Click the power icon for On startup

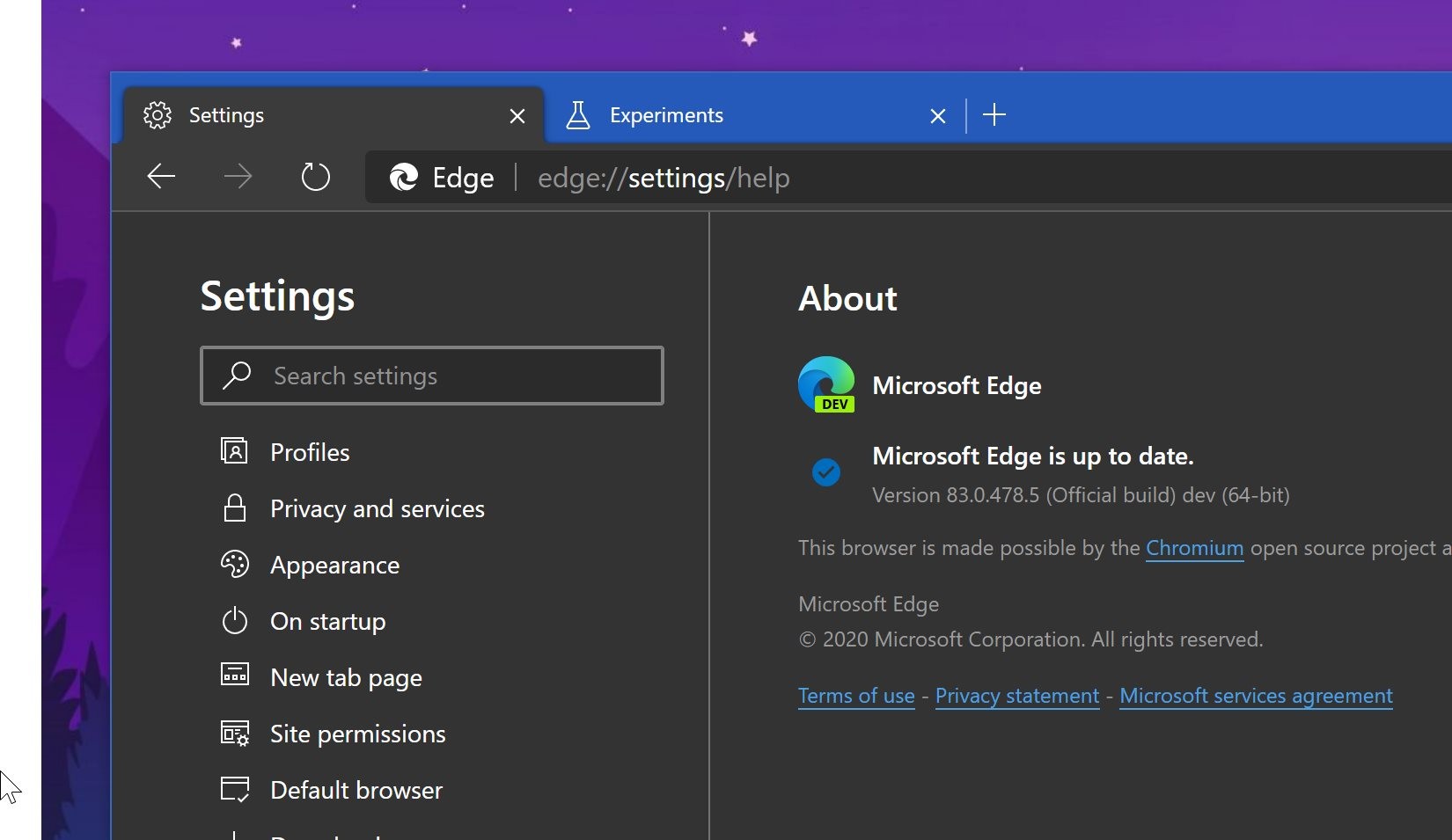pos(234,620)
